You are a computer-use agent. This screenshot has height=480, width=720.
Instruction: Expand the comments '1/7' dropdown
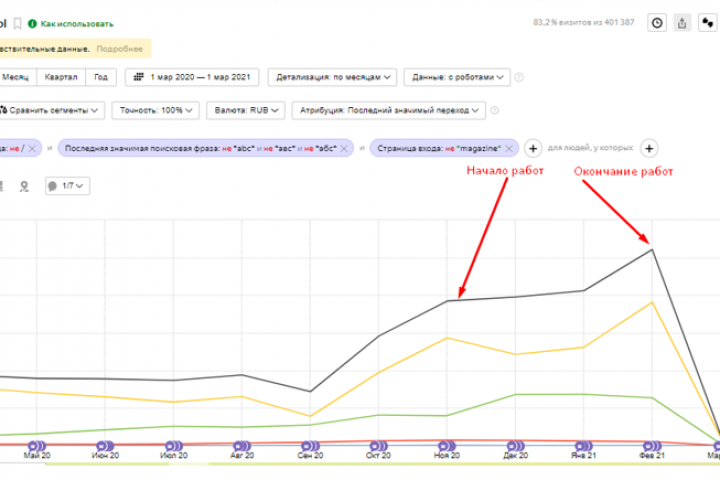tap(68, 186)
